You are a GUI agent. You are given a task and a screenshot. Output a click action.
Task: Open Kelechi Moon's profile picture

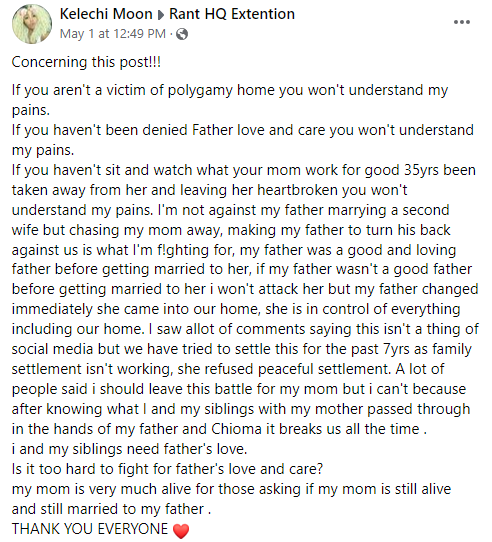click(x=32, y=24)
